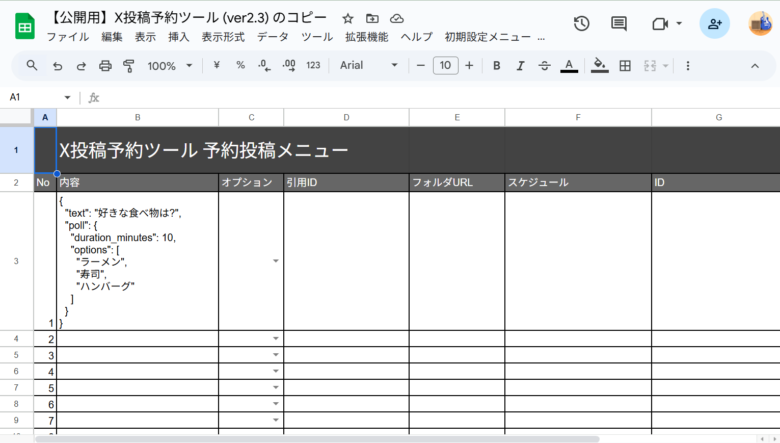Open the text color picker
Viewport: 780px width, 443px height.
click(x=569, y=66)
